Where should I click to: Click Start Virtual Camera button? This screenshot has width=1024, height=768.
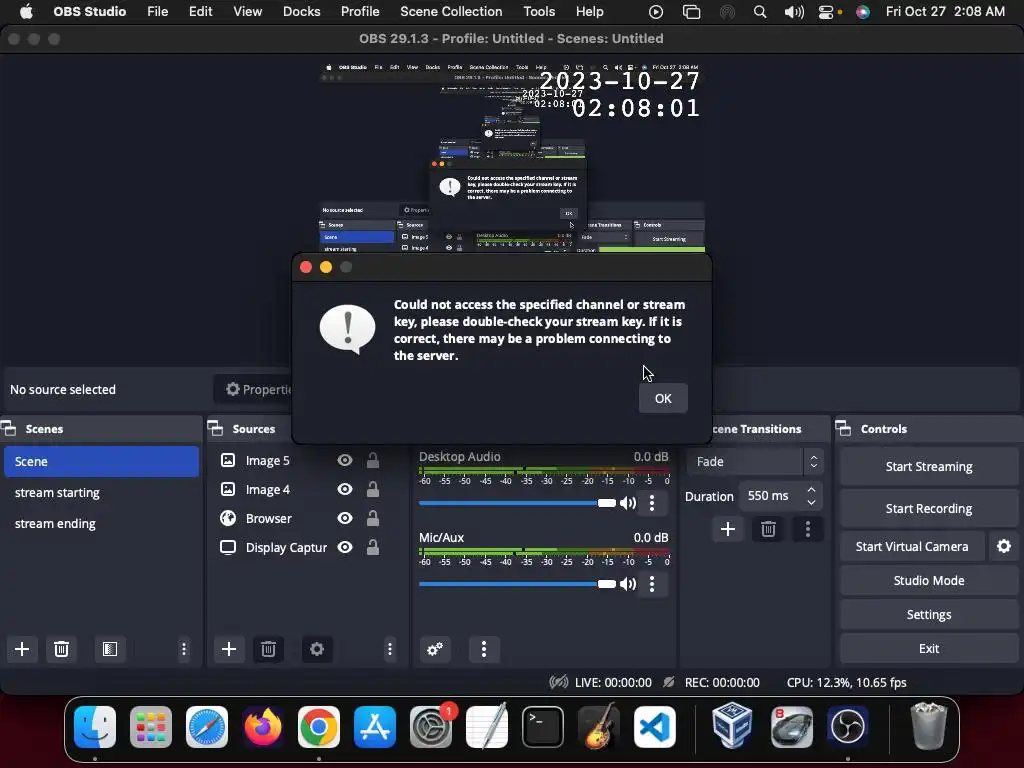pos(912,546)
